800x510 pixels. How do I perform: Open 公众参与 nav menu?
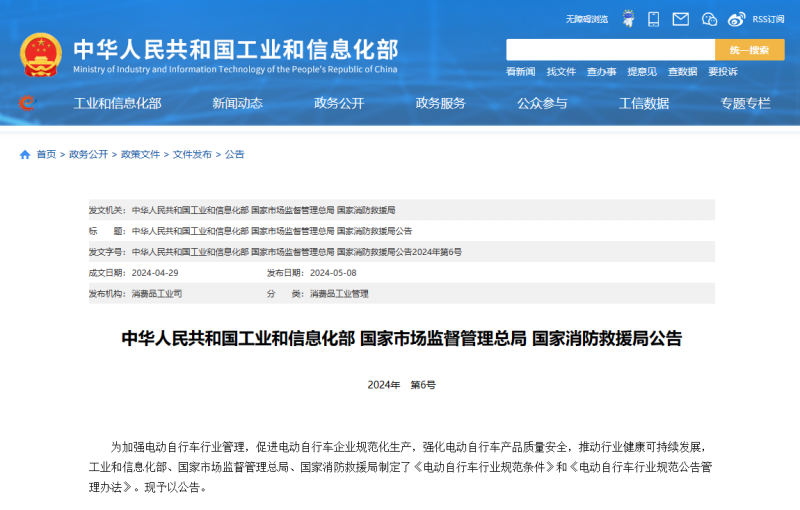point(542,104)
